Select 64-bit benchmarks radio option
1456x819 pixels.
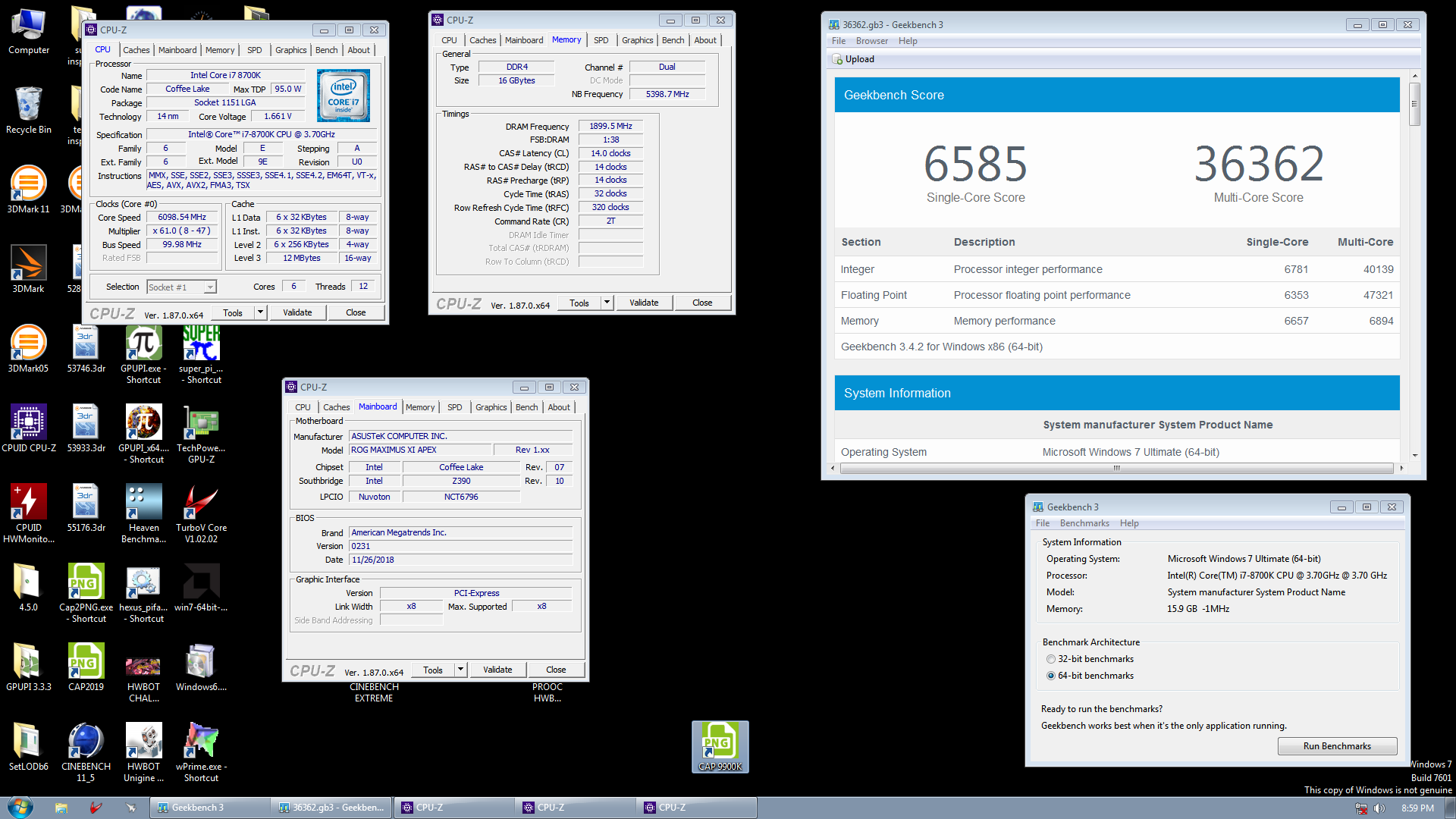click(x=1050, y=676)
